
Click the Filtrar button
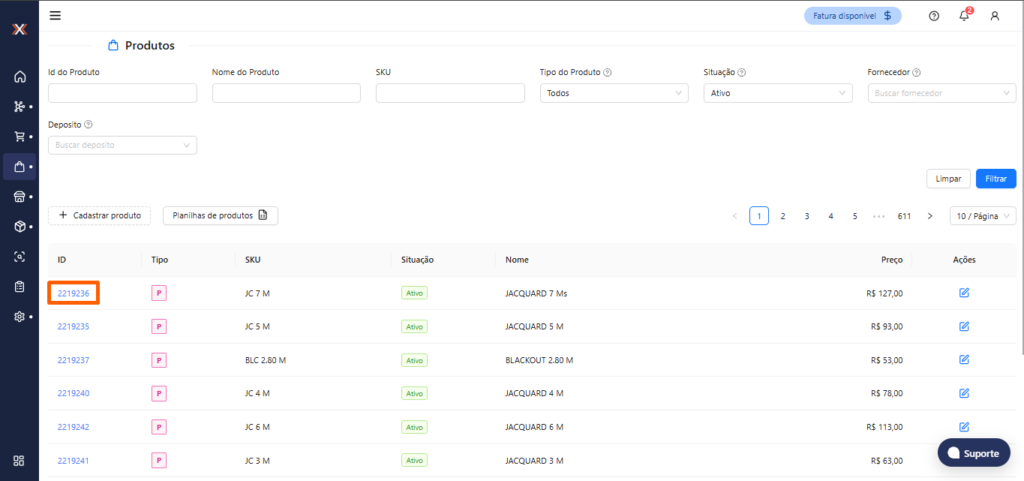pos(995,179)
